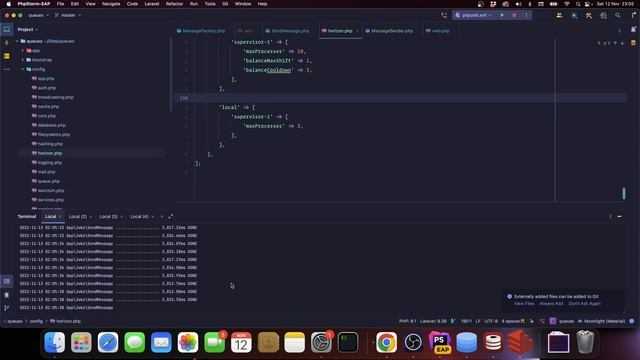This screenshot has width=640, height=360.
Task: Open the Laravel menu
Action: point(151,4)
